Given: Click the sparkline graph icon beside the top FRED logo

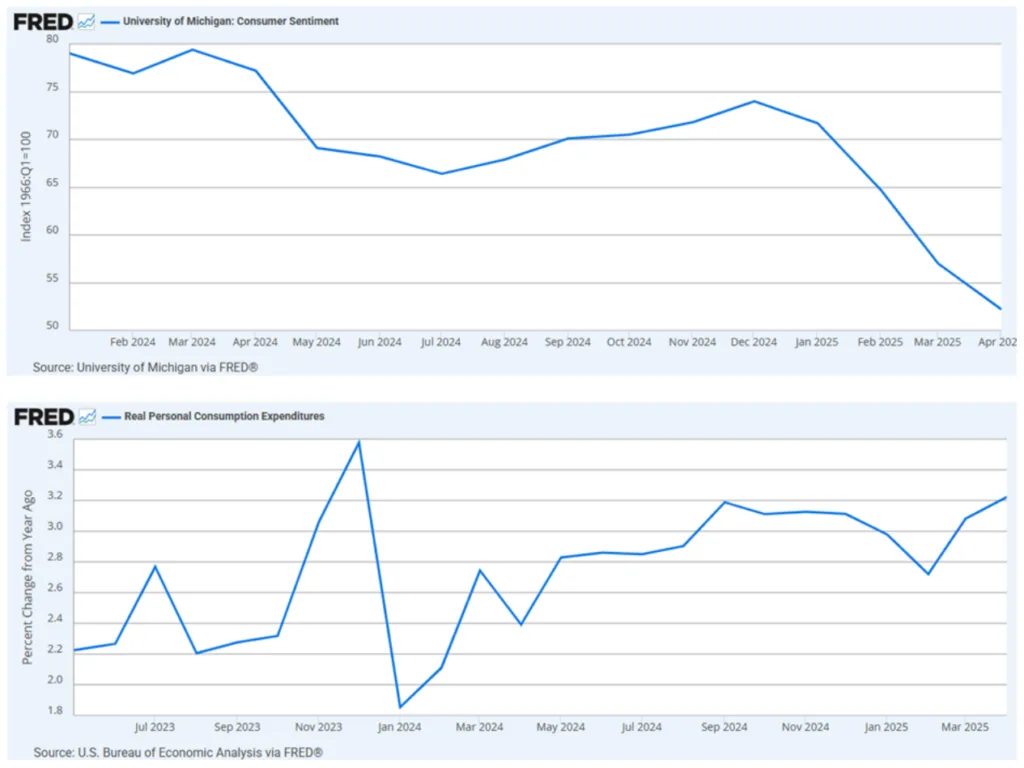Looking at the screenshot, I should [x=84, y=20].
